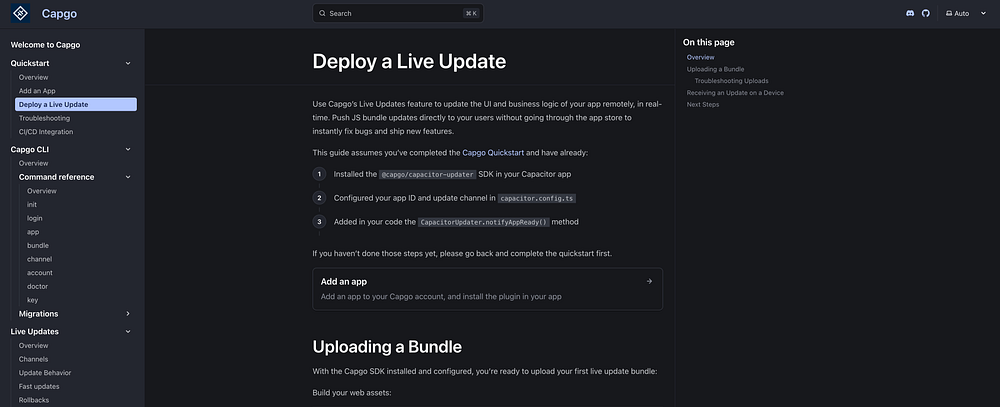Jump to Troubleshooting Uploads section
Viewport: 1000px width, 407px height.
coord(732,81)
